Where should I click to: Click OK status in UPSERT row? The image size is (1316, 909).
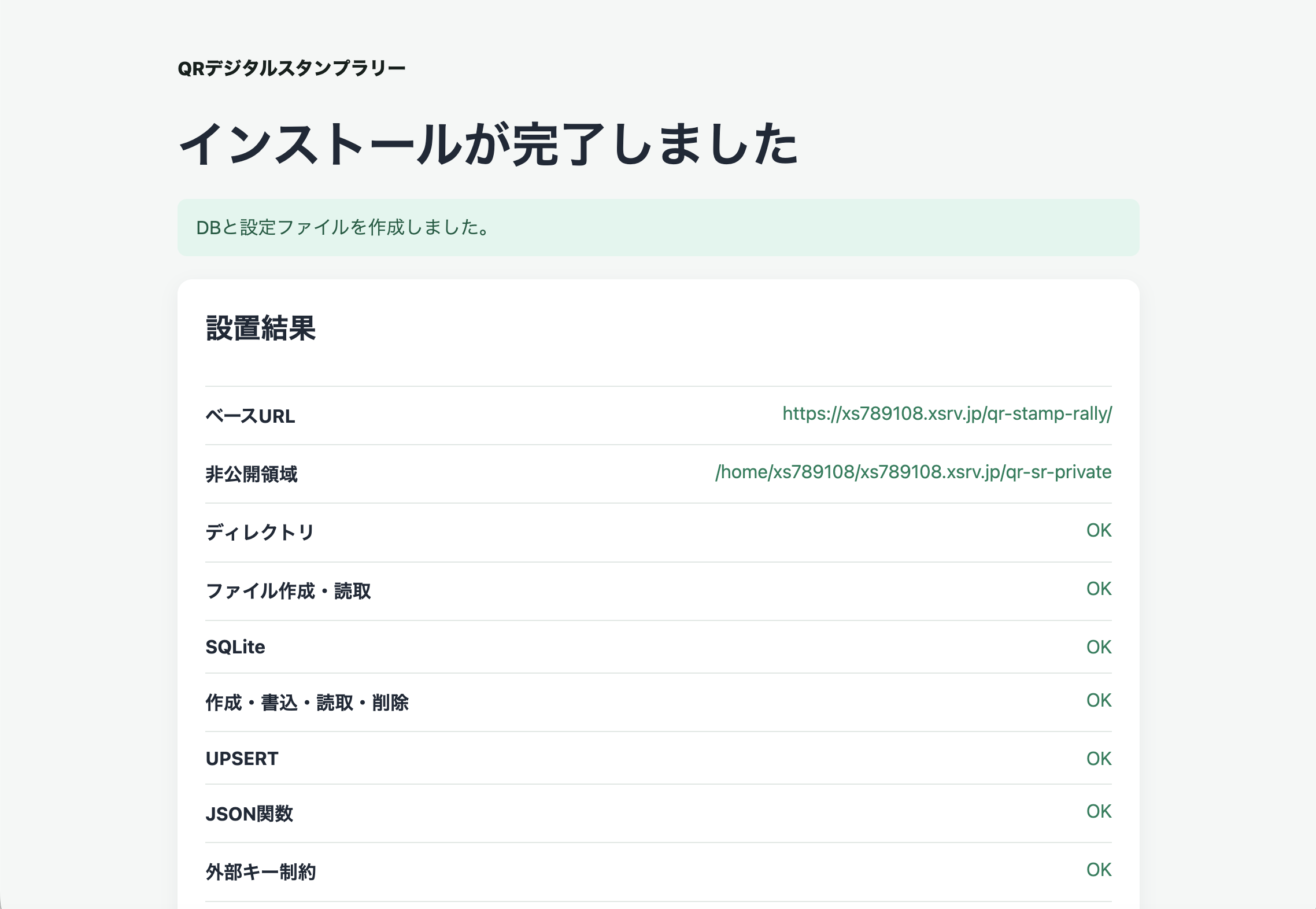click(x=1099, y=759)
